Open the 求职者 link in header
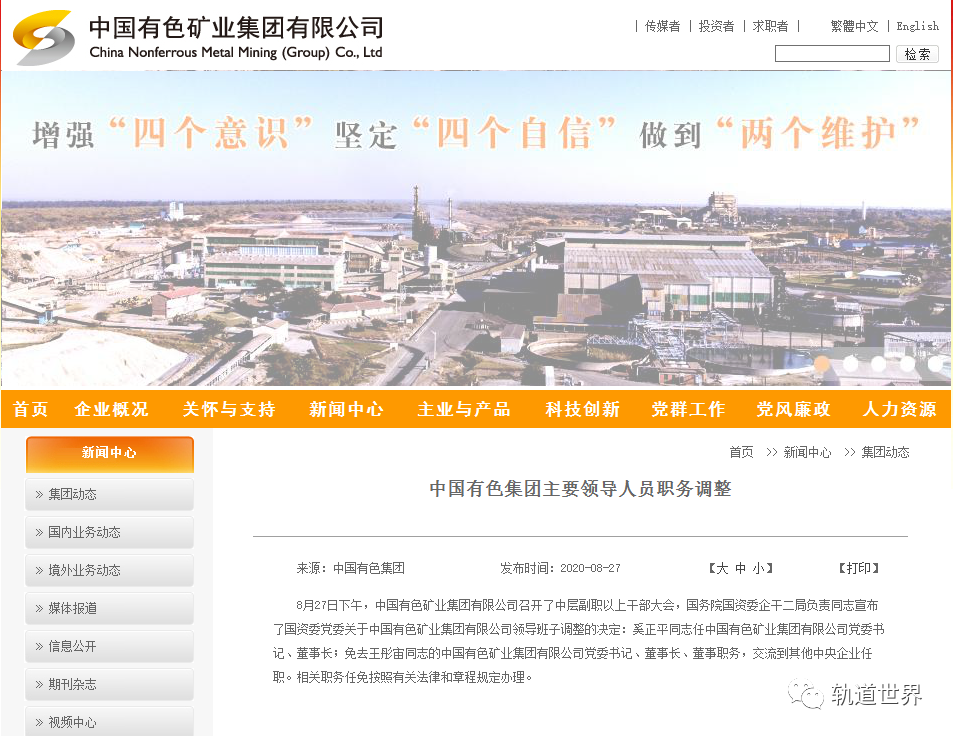 pyautogui.click(x=770, y=26)
